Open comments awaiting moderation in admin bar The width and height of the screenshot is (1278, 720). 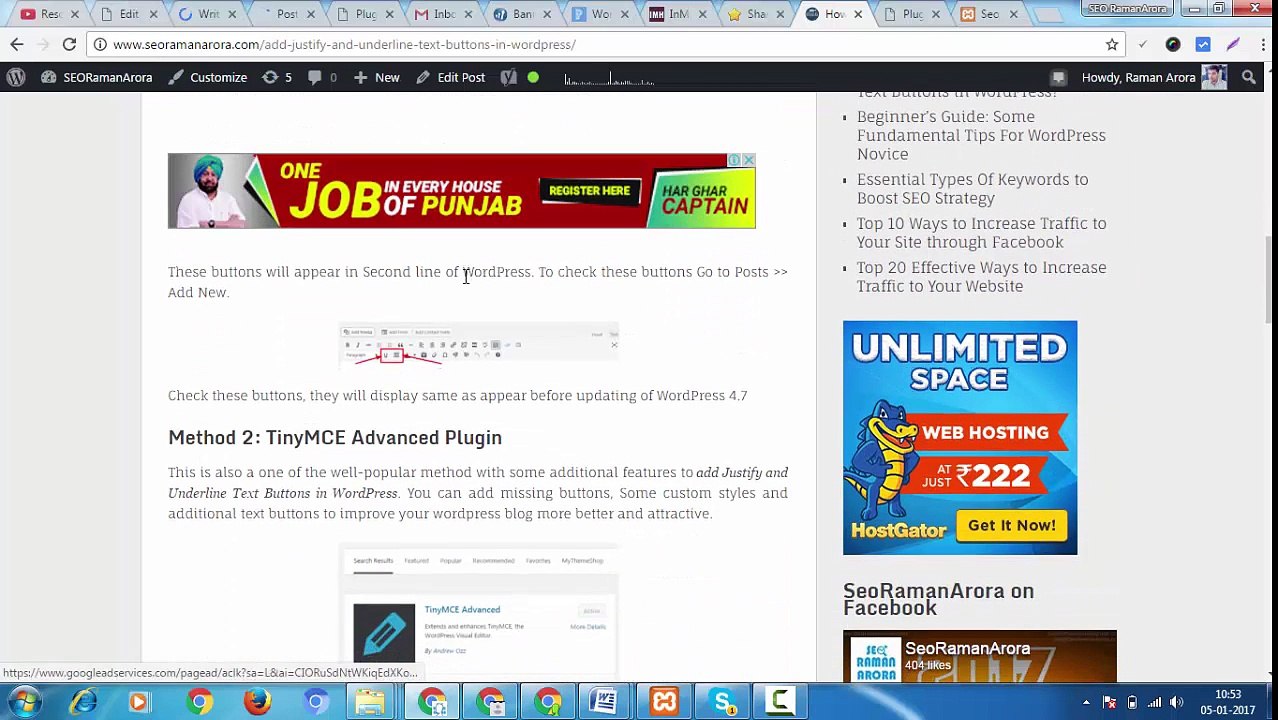(321, 77)
